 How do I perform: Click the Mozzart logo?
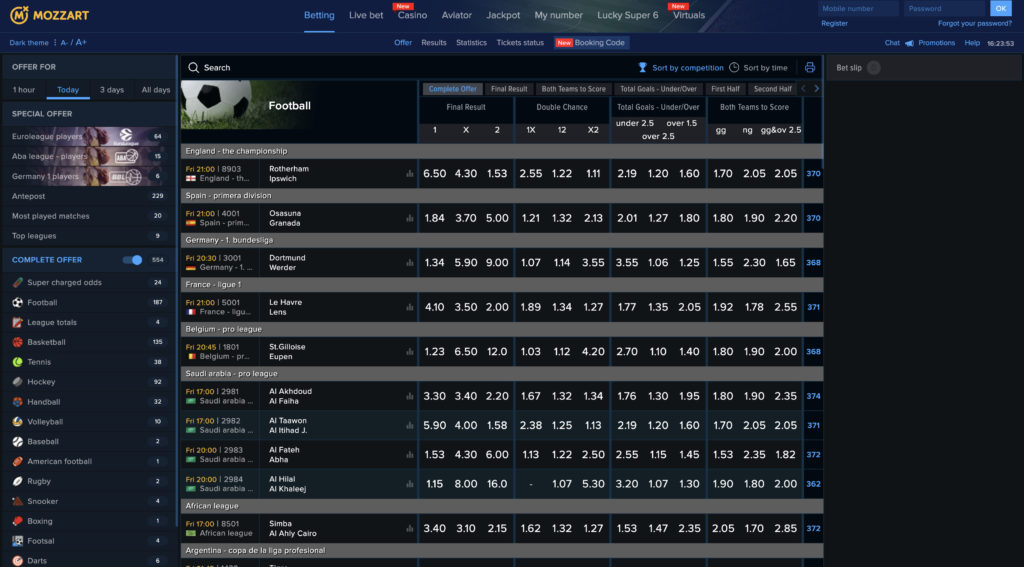tap(50, 15)
